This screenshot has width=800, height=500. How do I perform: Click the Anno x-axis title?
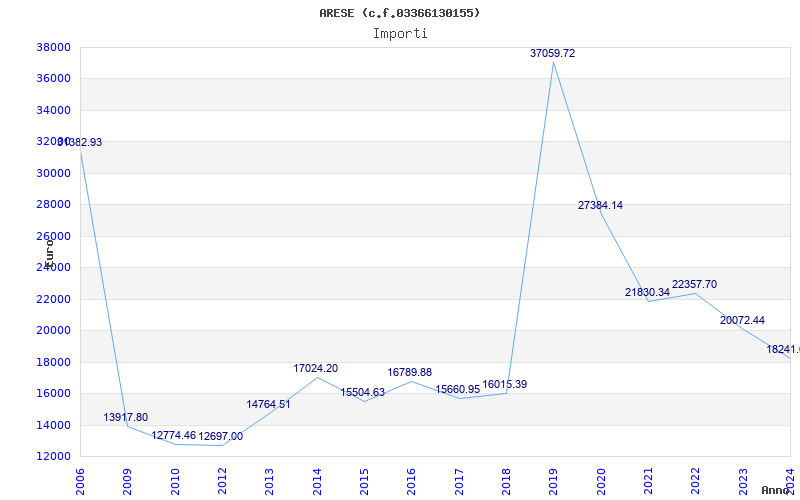point(776,490)
